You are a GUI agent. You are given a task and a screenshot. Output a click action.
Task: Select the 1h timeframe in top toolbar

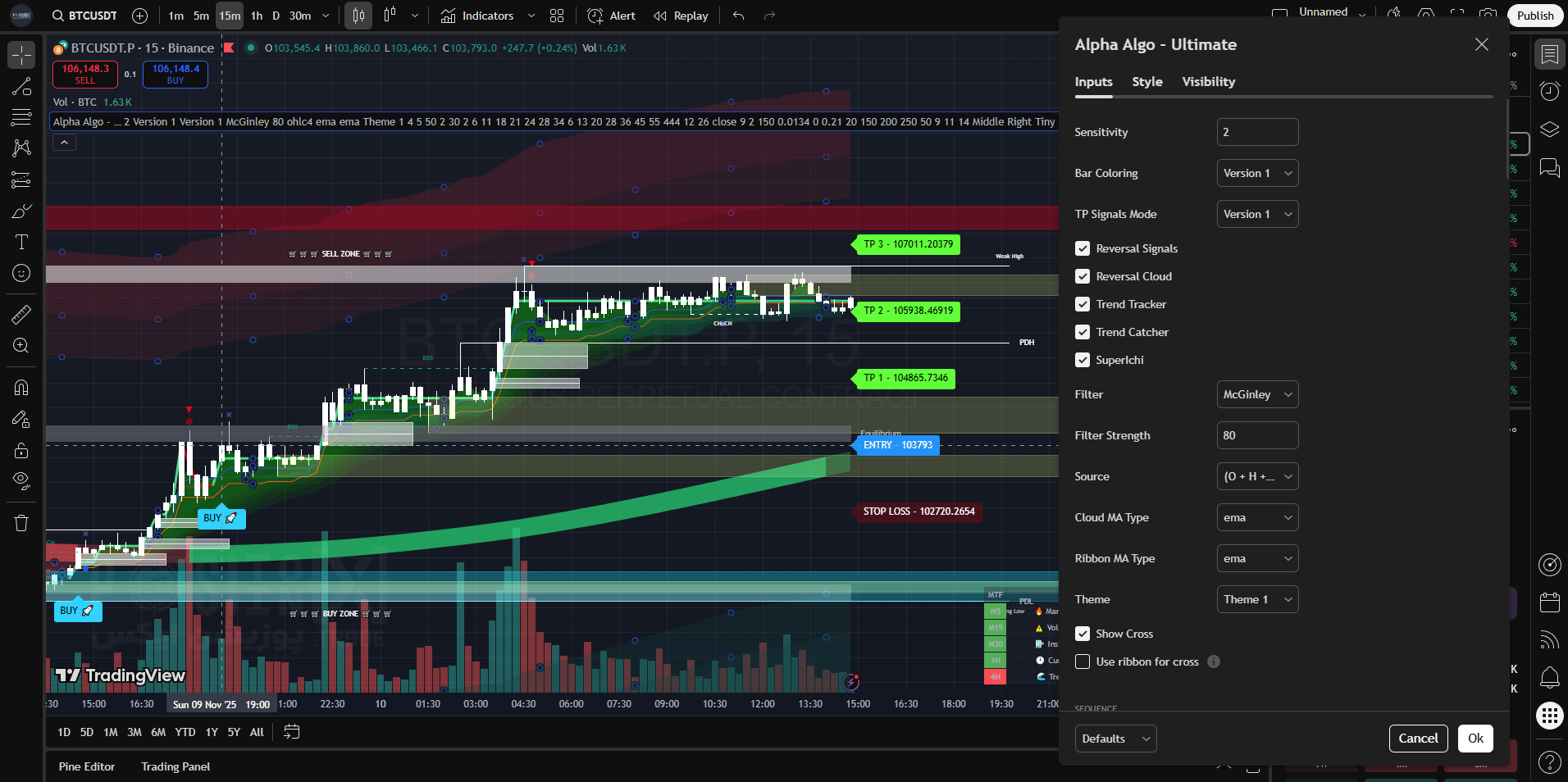pyautogui.click(x=257, y=16)
